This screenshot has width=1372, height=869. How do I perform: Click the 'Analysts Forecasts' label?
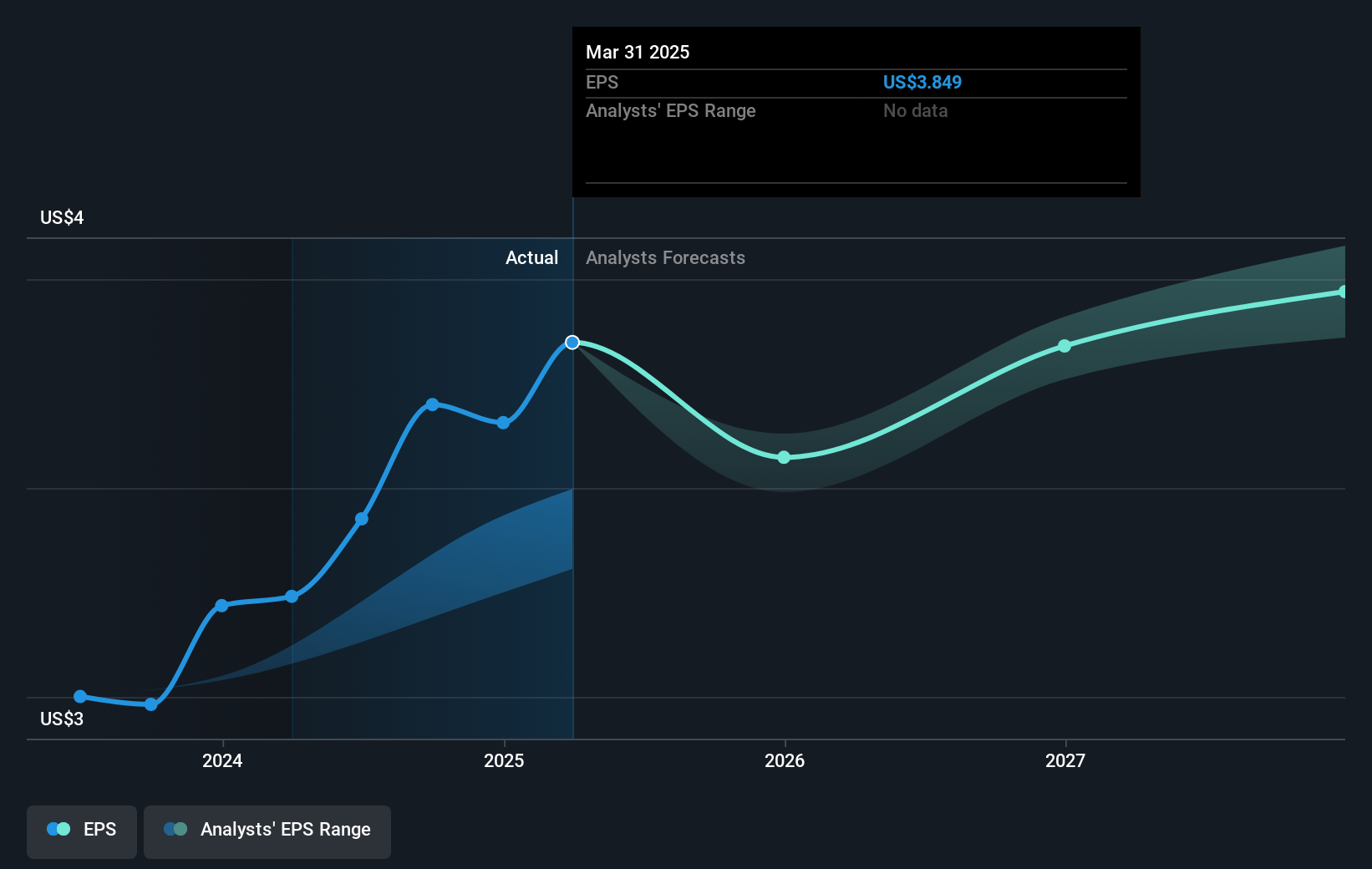[665, 257]
